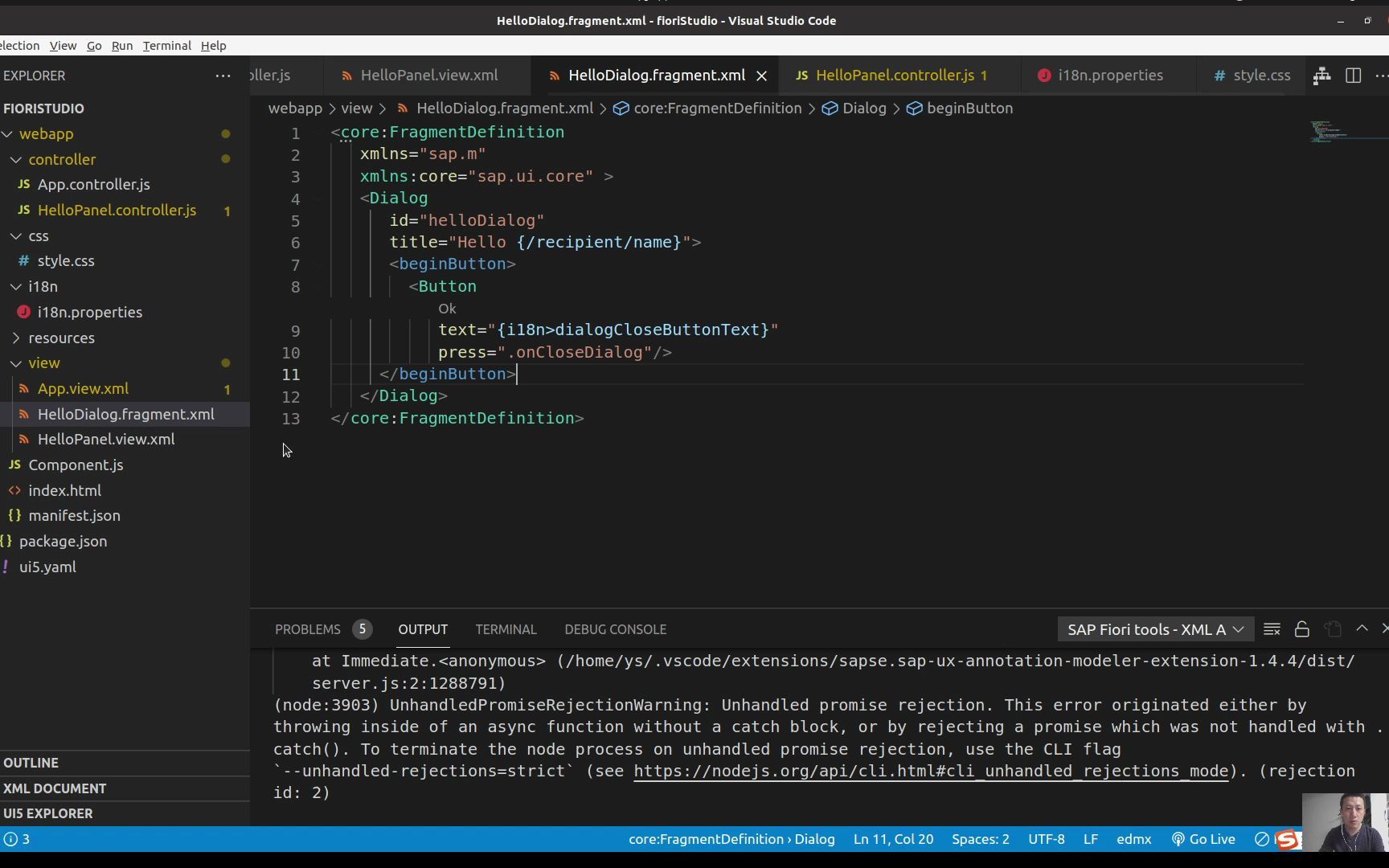
Task: Open HelloPanel.view.xml in the explorer tree
Action: click(x=106, y=440)
